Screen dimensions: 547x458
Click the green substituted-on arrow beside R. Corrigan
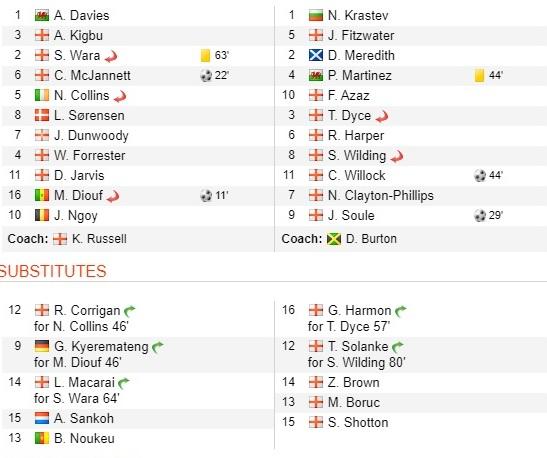pos(130,310)
